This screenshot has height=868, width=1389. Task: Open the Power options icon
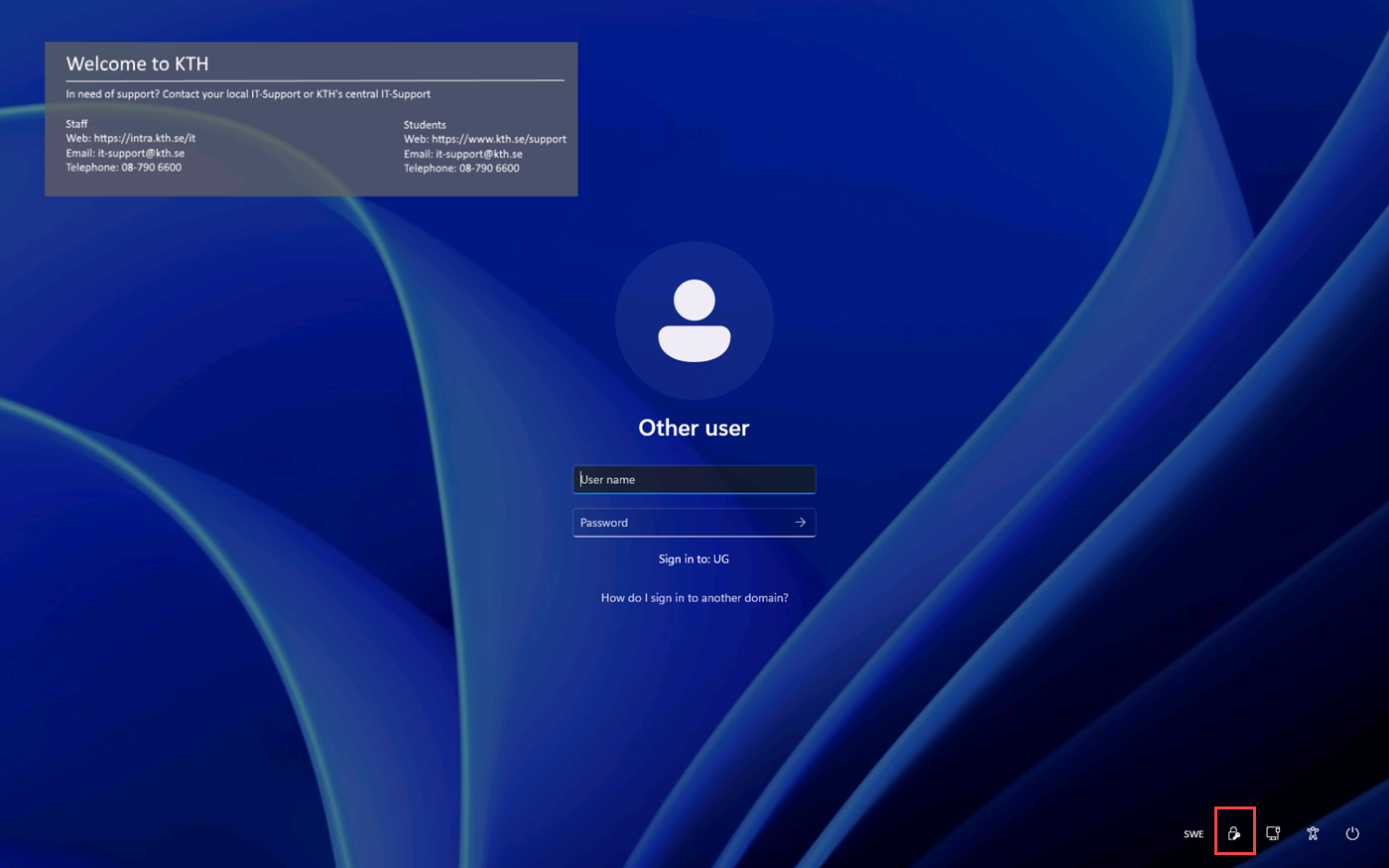[1352, 833]
